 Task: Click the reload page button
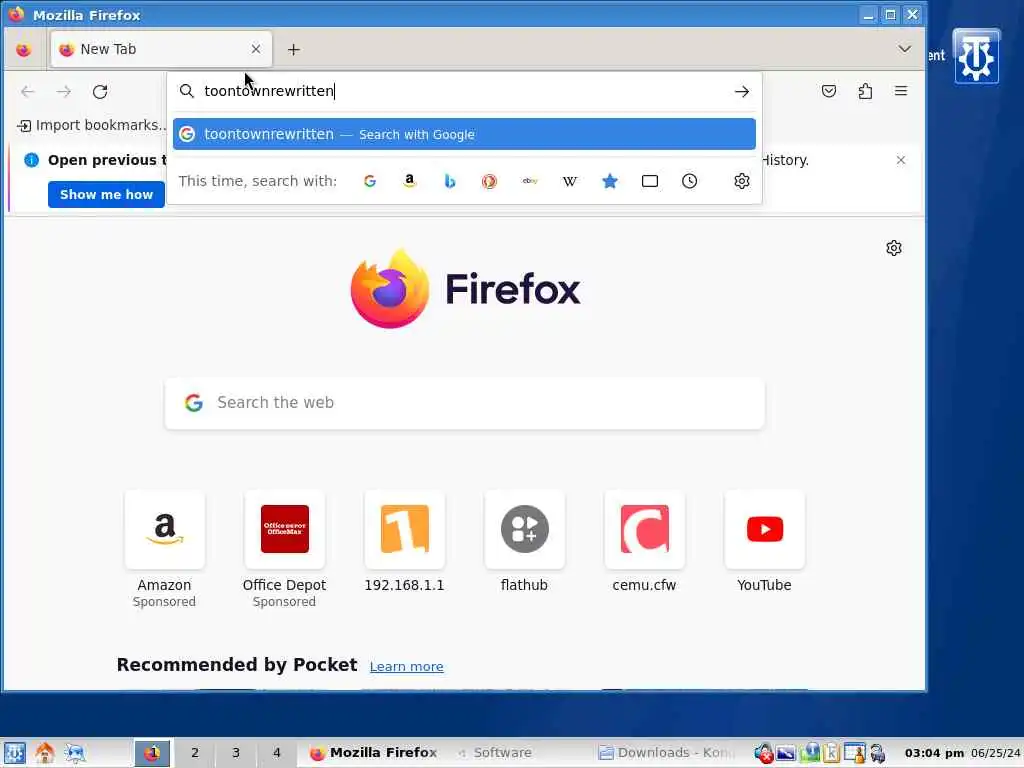click(100, 91)
